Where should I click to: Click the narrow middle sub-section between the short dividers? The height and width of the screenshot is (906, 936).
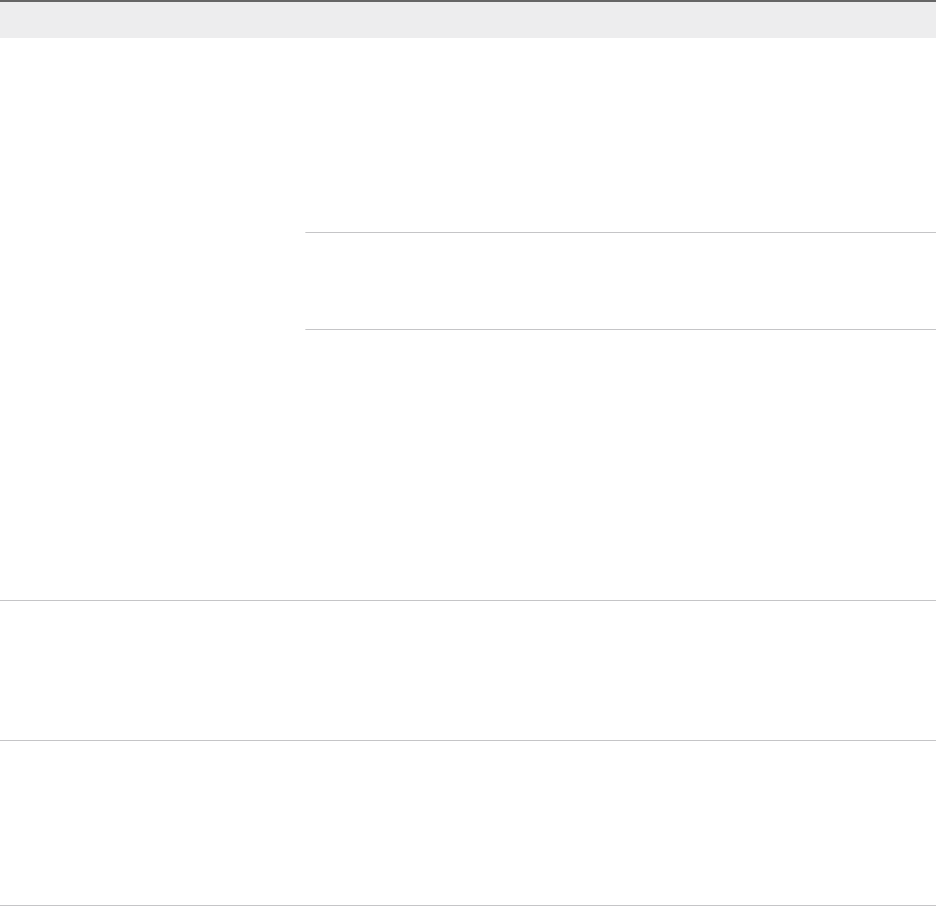(620, 281)
